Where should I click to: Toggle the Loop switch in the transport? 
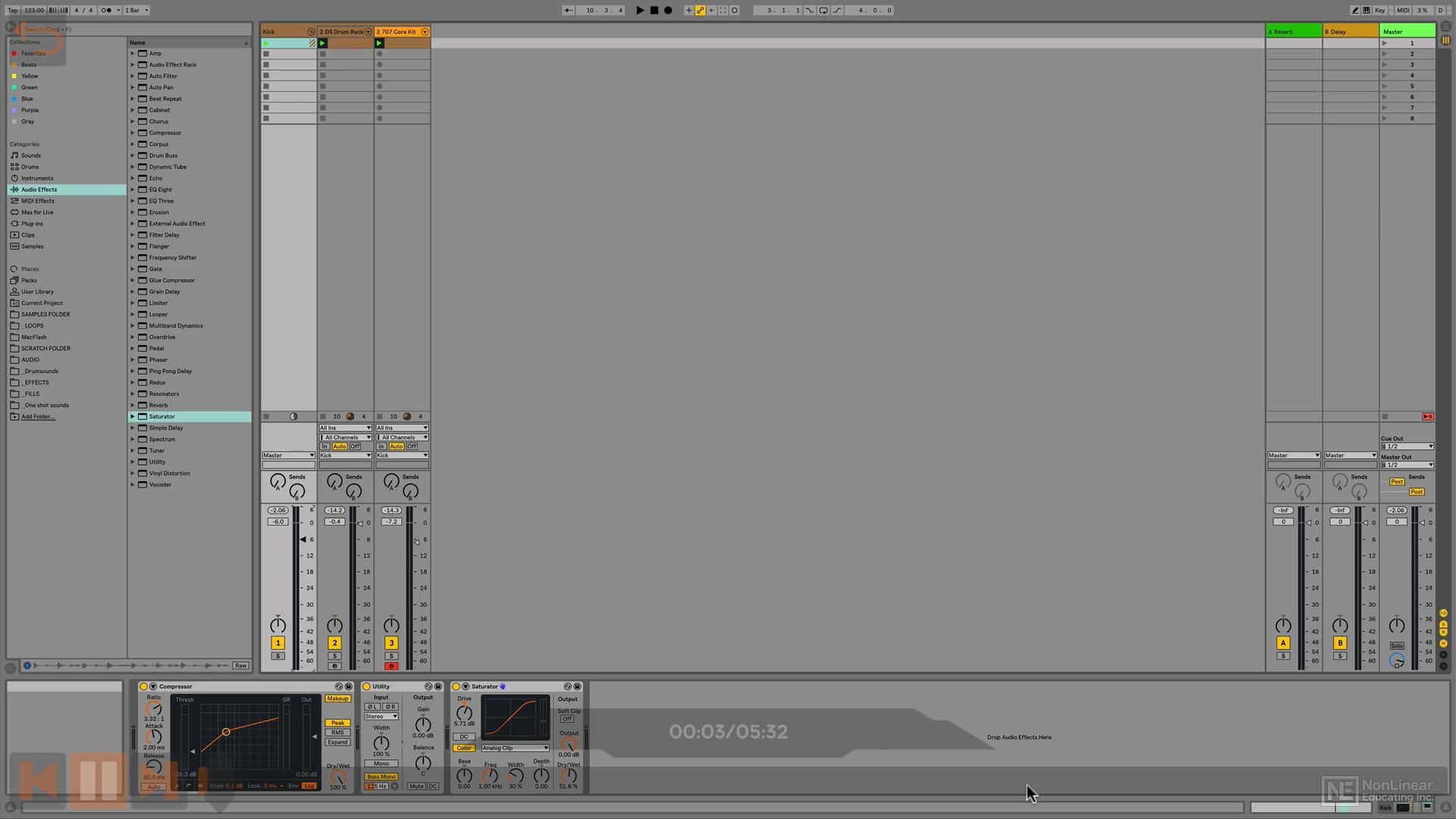pyautogui.click(x=823, y=10)
